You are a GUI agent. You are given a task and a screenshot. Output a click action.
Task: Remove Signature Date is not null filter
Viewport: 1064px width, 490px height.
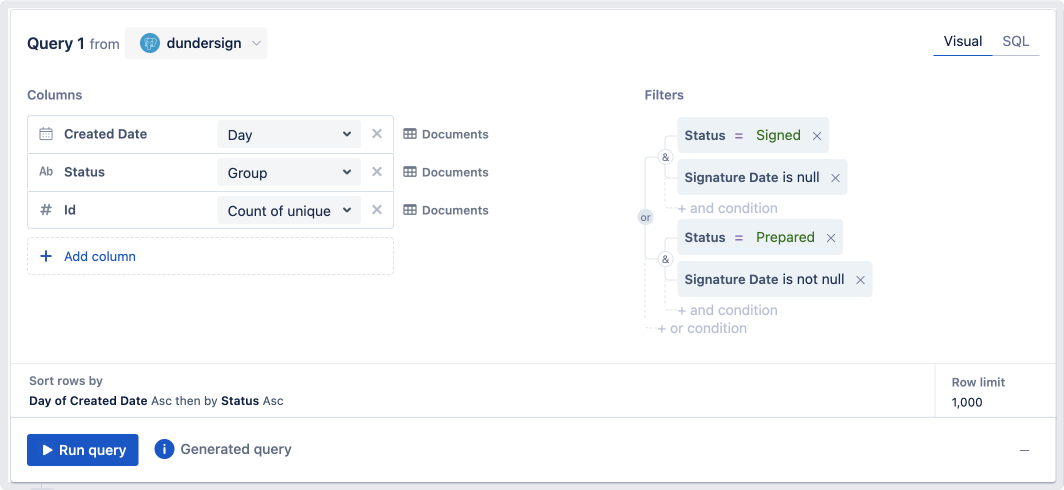860,280
